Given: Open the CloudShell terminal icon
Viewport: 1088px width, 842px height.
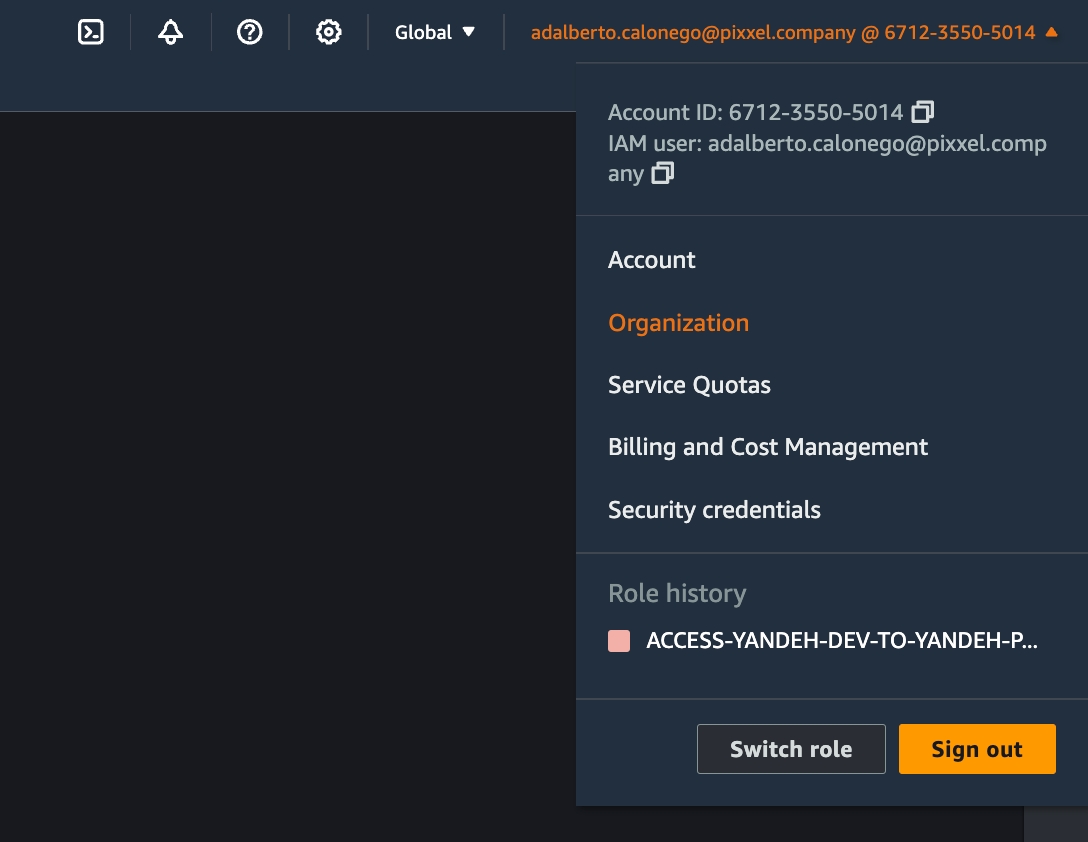Looking at the screenshot, I should 91,32.
